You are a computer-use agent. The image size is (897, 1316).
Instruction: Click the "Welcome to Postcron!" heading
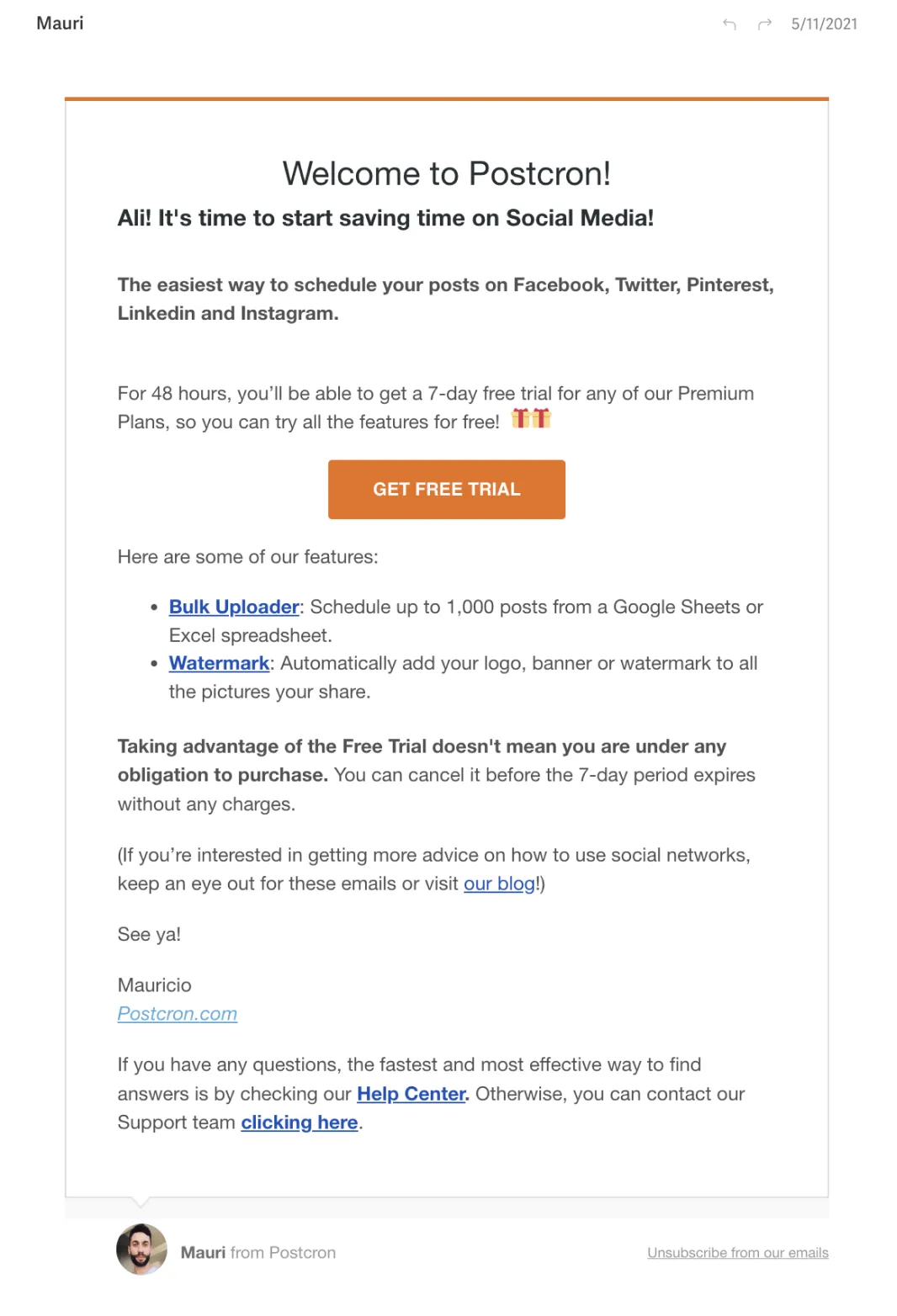coord(447,173)
